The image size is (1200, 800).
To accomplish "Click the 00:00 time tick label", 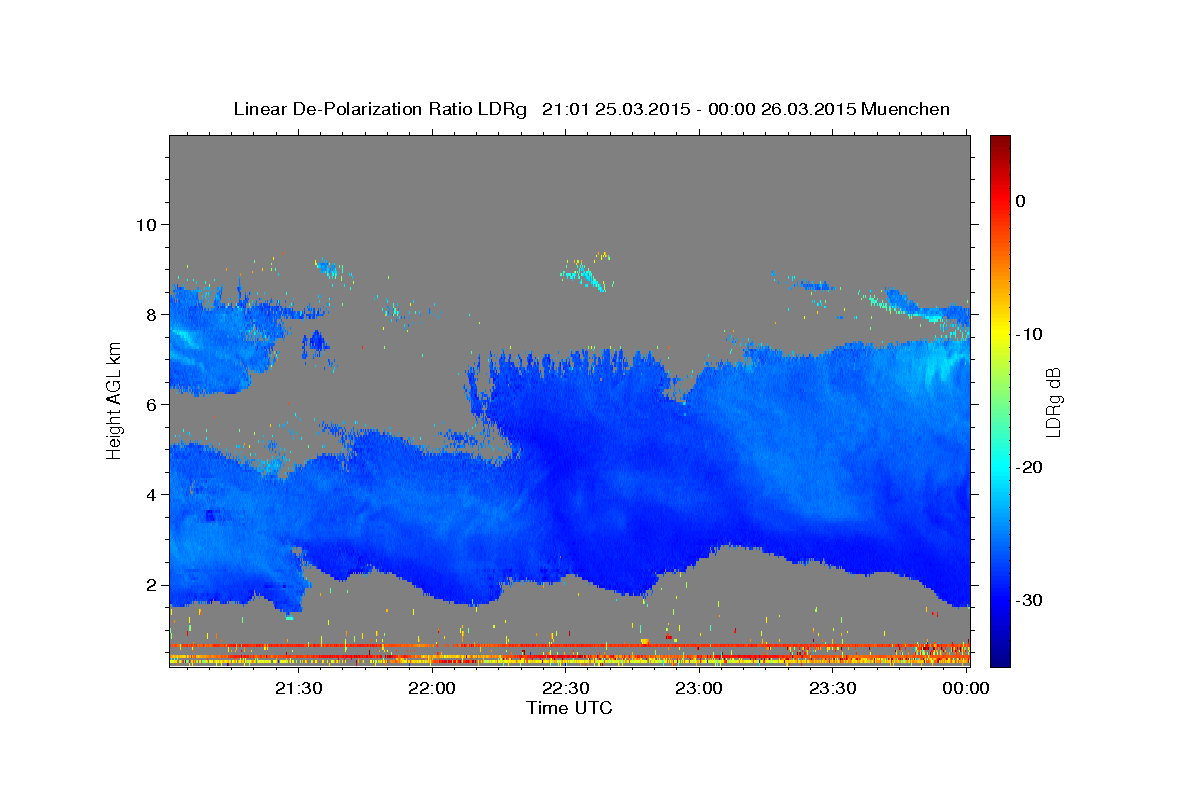I will click(x=966, y=688).
